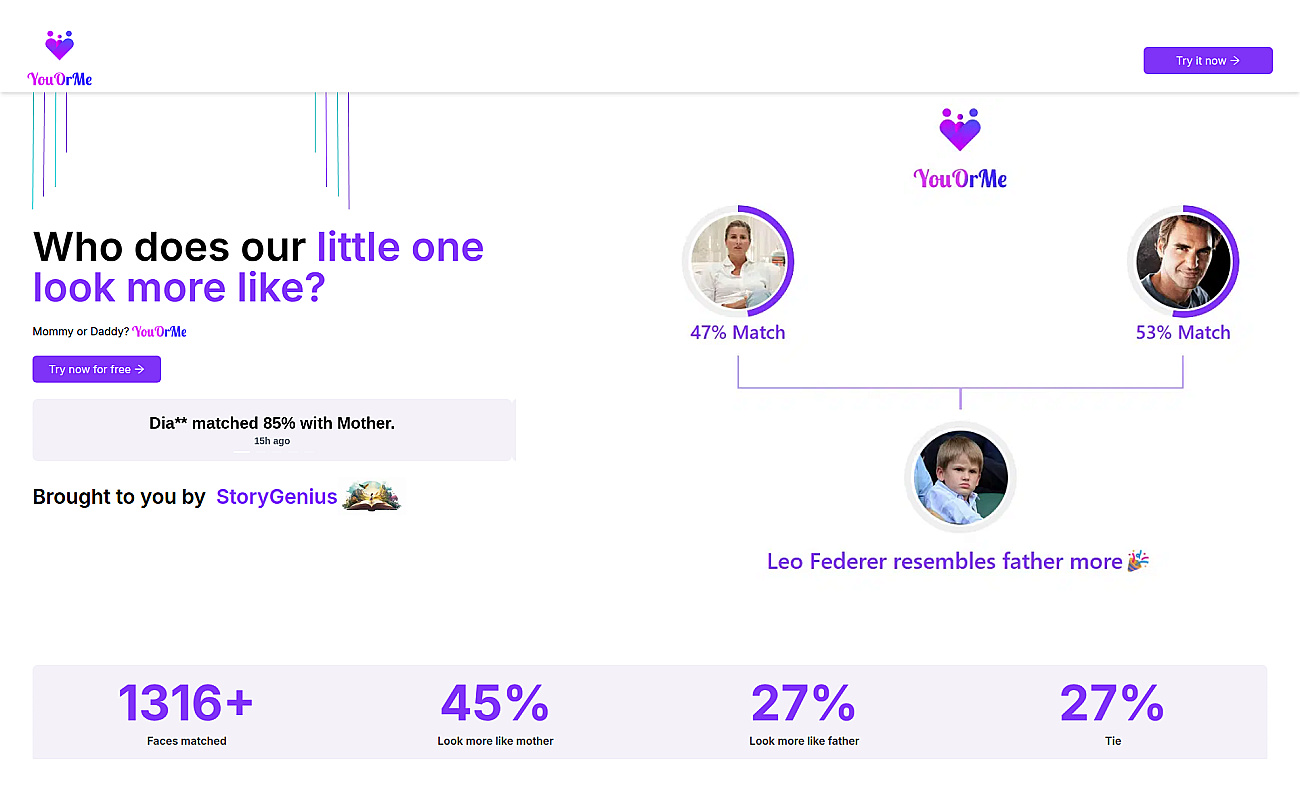Click the 27% Look more like father stat

coord(804,714)
